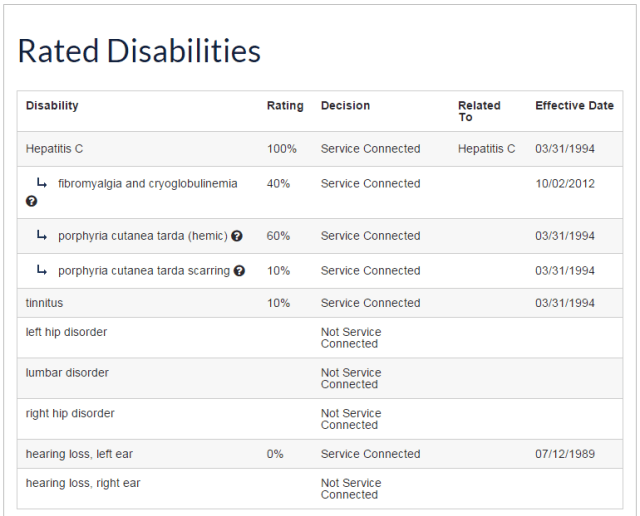Click the Effective Date column header
The image size is (640, 516).
(574, 106)
